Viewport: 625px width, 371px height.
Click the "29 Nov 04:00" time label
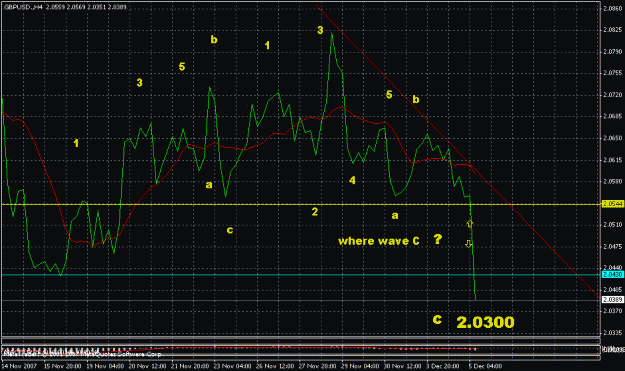click(x=360, y=366)
